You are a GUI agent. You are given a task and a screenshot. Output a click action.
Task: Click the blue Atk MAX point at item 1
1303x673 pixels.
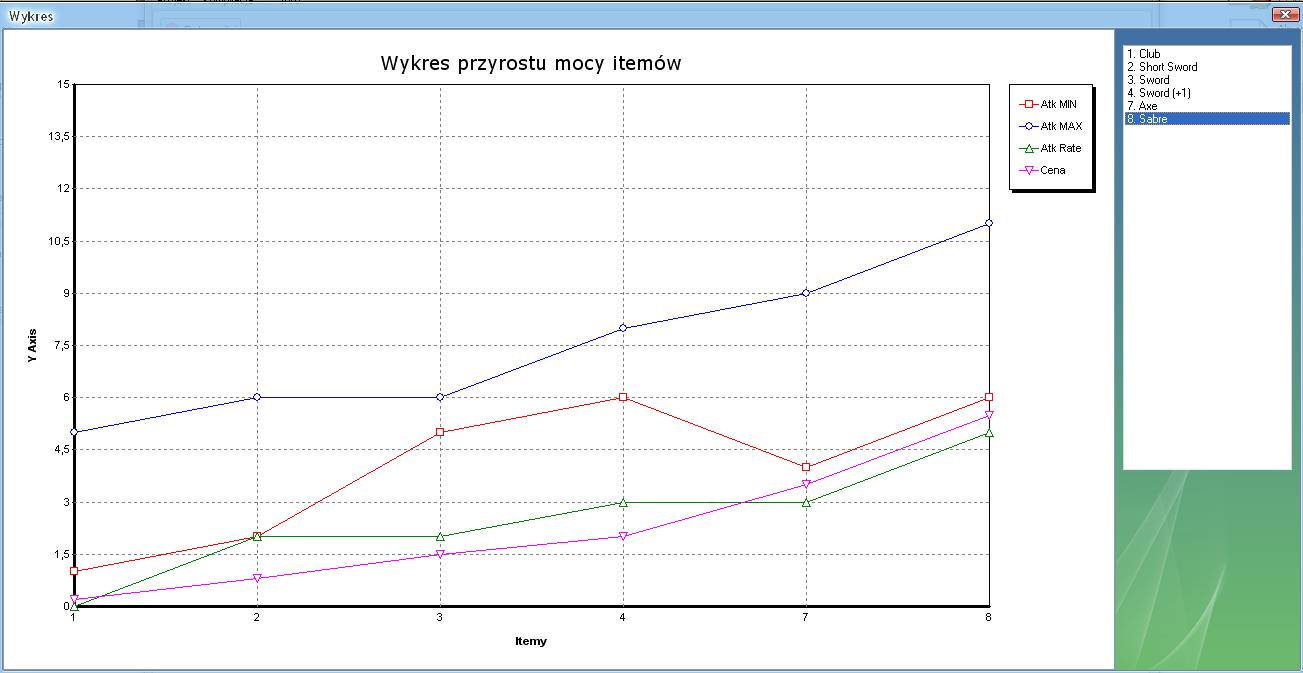(74, 432)
